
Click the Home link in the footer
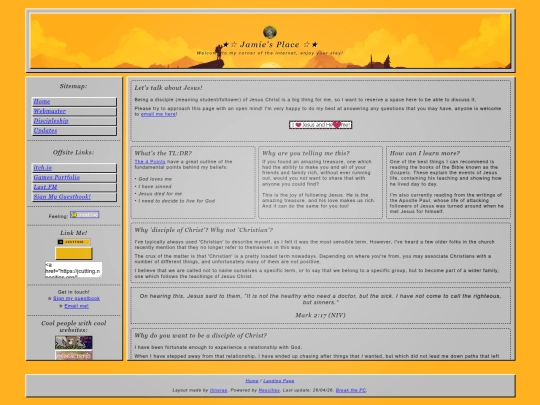pos(252,381)
